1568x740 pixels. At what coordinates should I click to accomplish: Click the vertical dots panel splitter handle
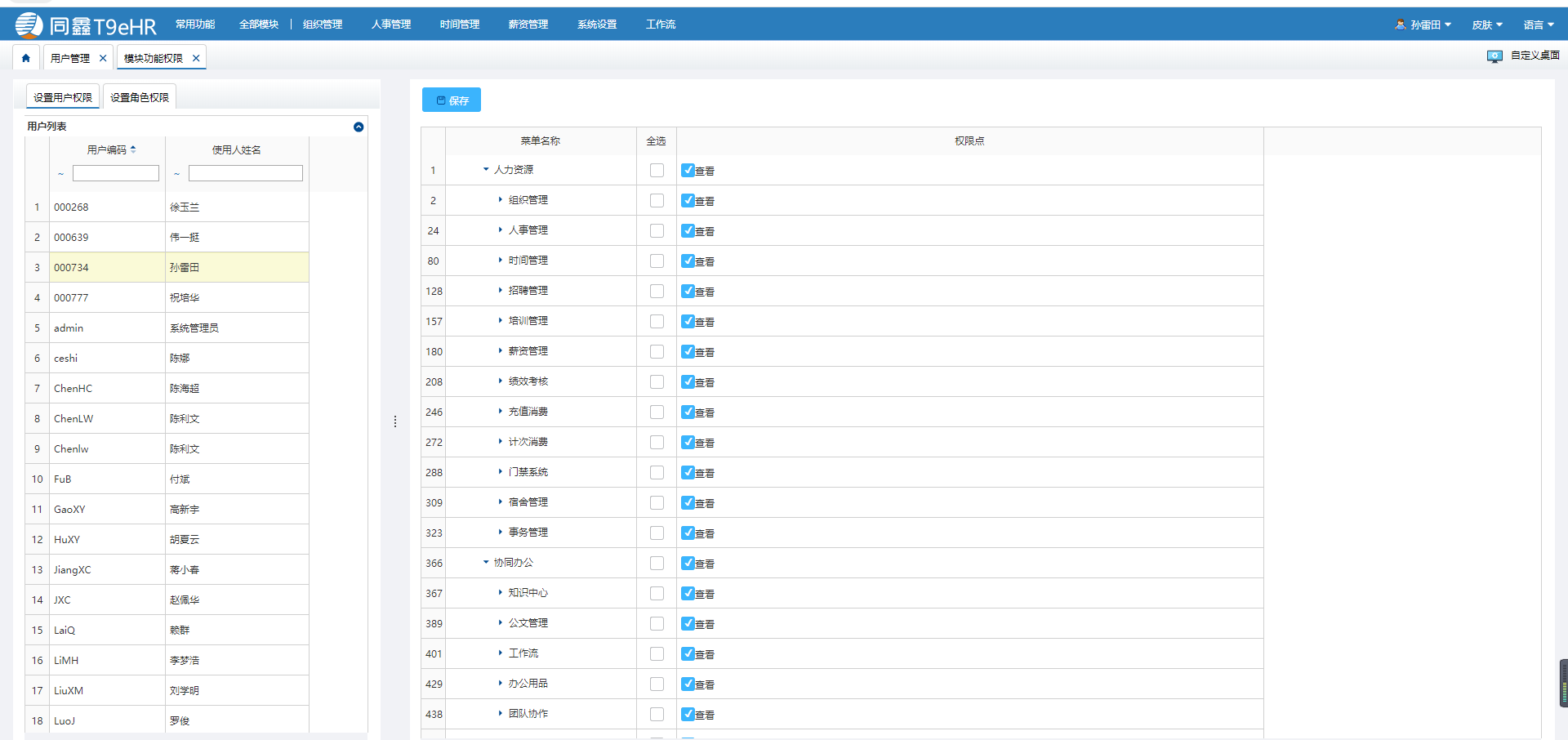(x=395, y=421)
